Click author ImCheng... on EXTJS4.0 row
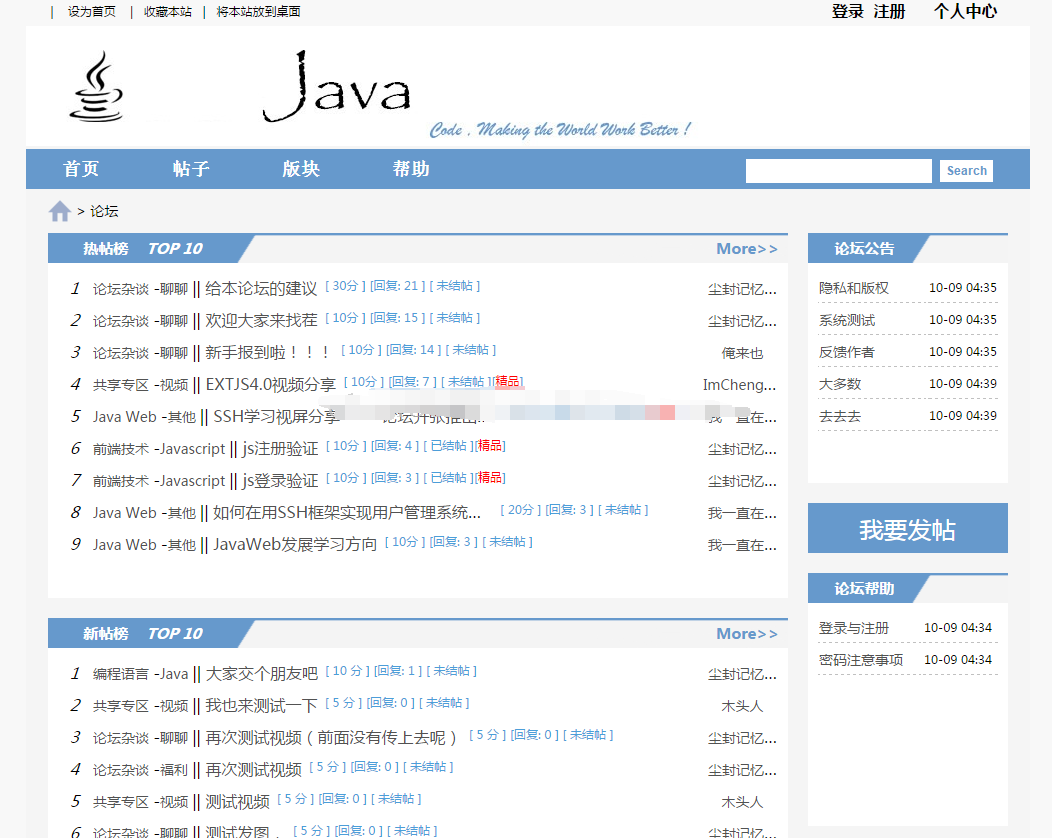The height and width of the screenshot is (838, 1052). [x=739, y=385]
